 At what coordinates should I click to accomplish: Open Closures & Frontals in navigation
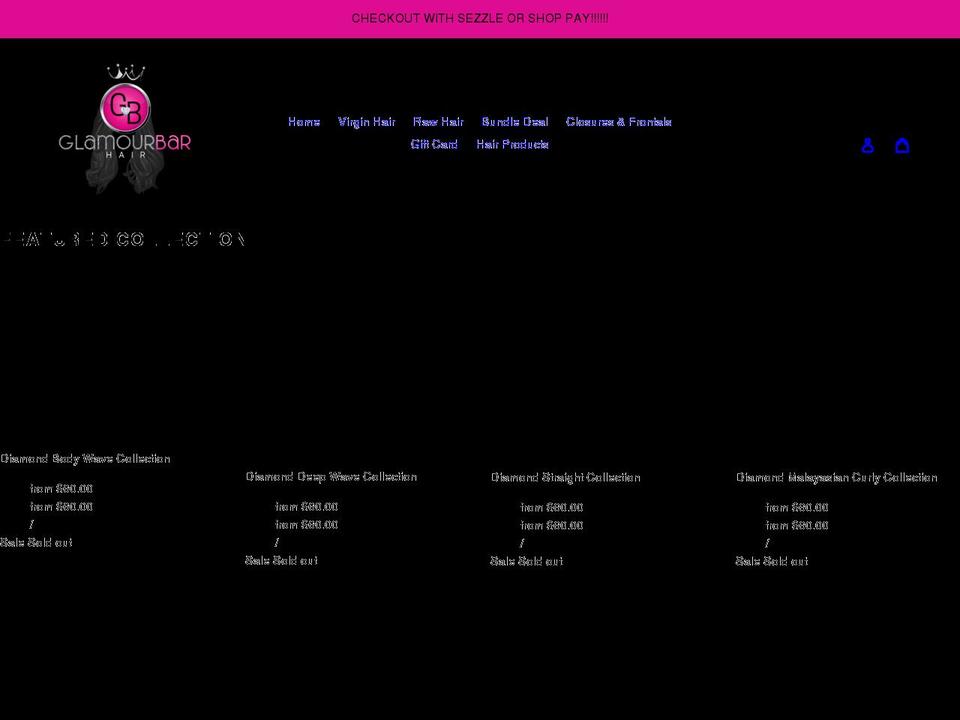[x=619, y=122]
